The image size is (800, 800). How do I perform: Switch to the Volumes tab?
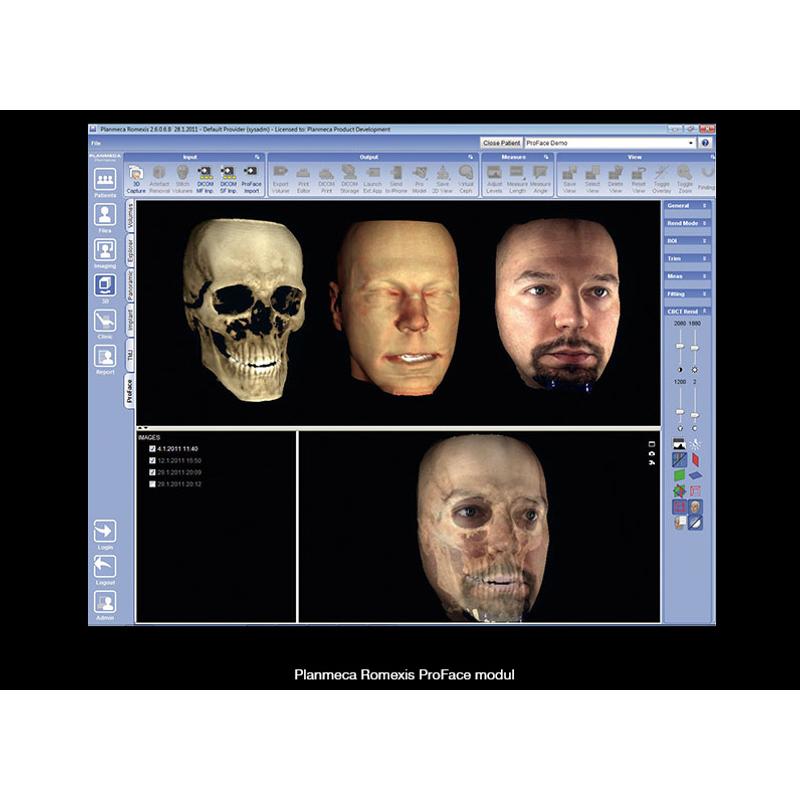click(130, 216)
